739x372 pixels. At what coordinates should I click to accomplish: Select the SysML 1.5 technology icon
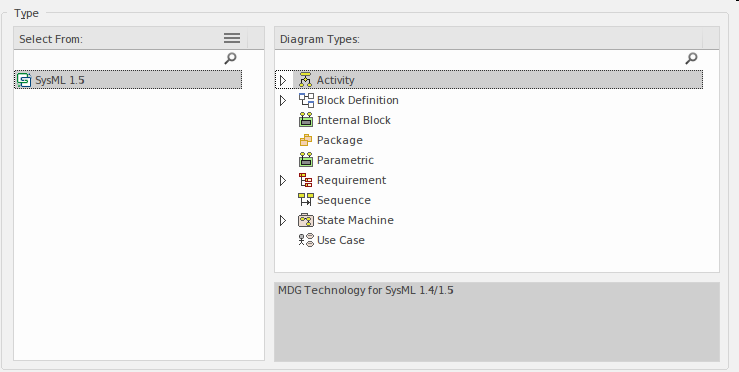24,80
